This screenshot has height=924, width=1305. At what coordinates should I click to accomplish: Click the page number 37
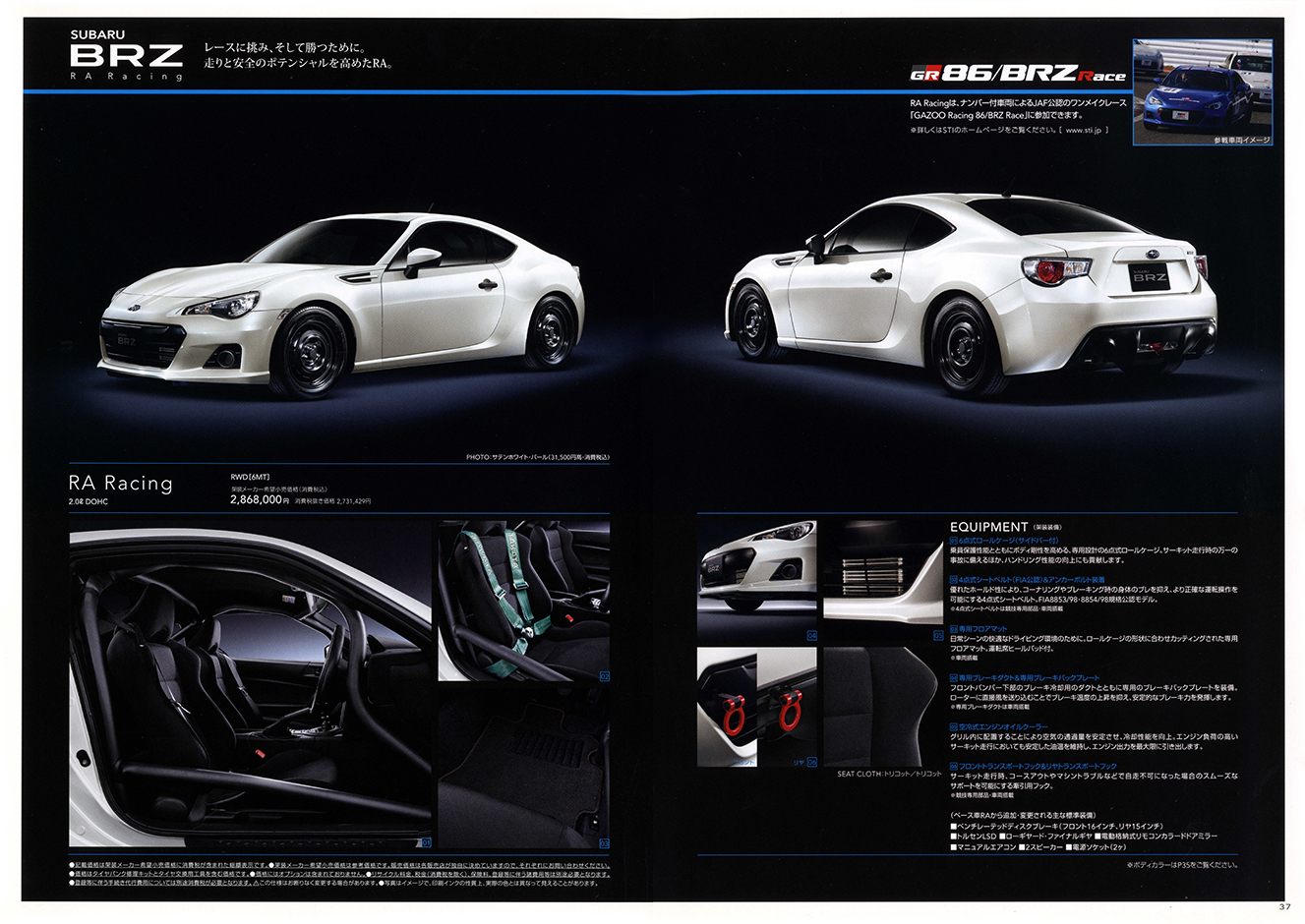coord(1284,906)
